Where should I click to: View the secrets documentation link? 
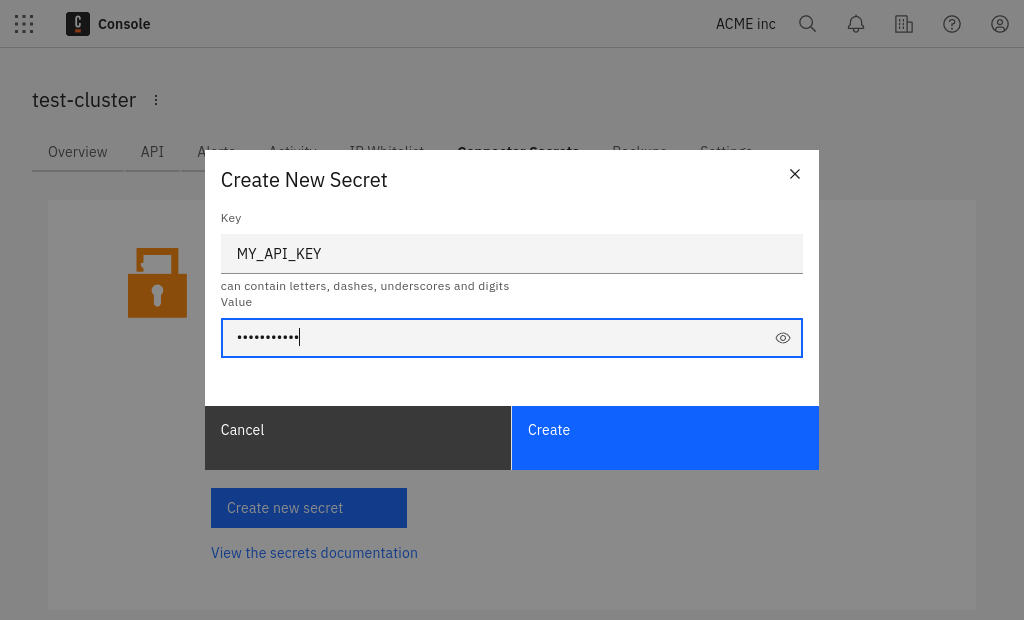pyautogui.click(x=314, y=553)
